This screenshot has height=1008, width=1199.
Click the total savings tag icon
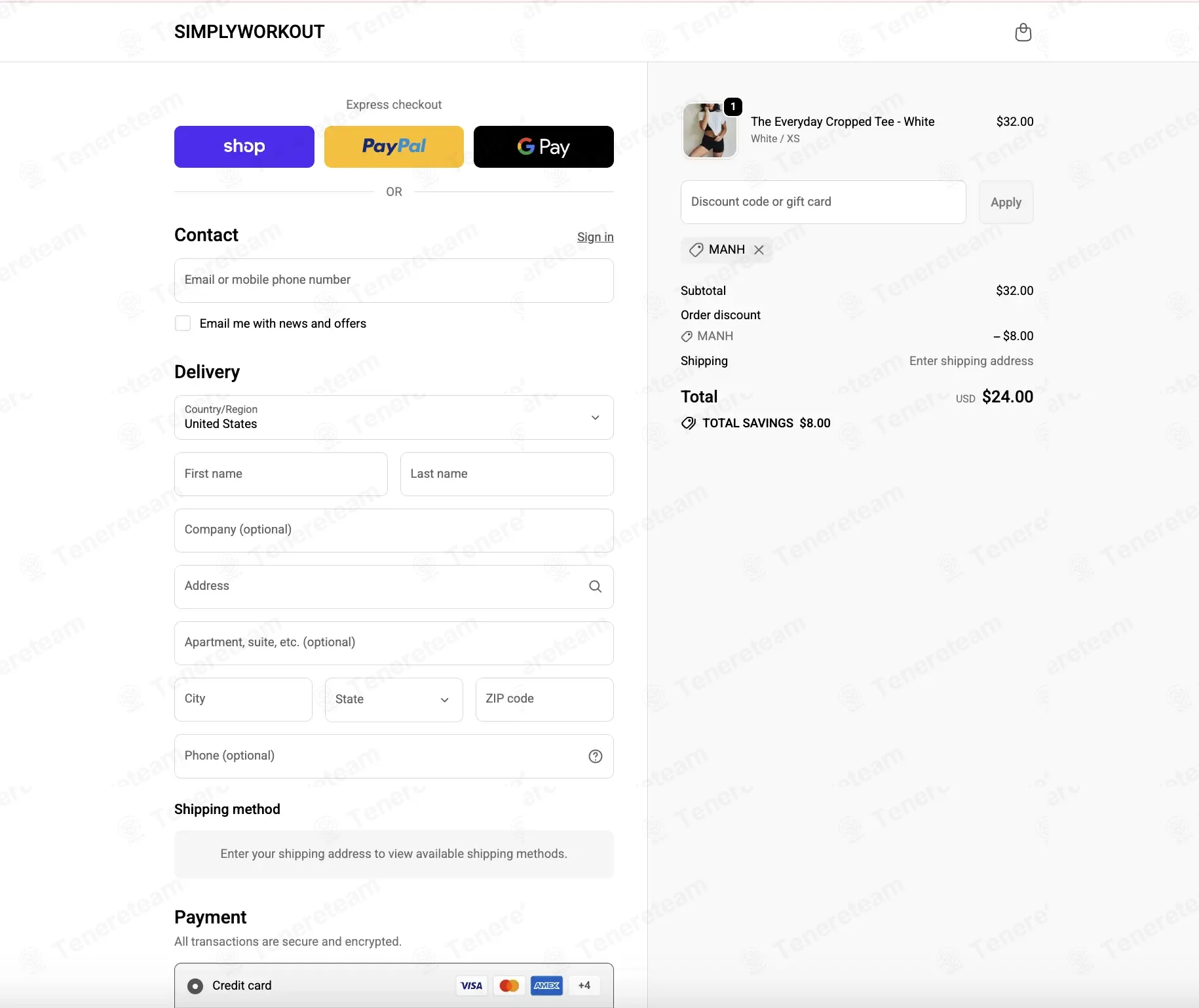(x=688, y=423)
